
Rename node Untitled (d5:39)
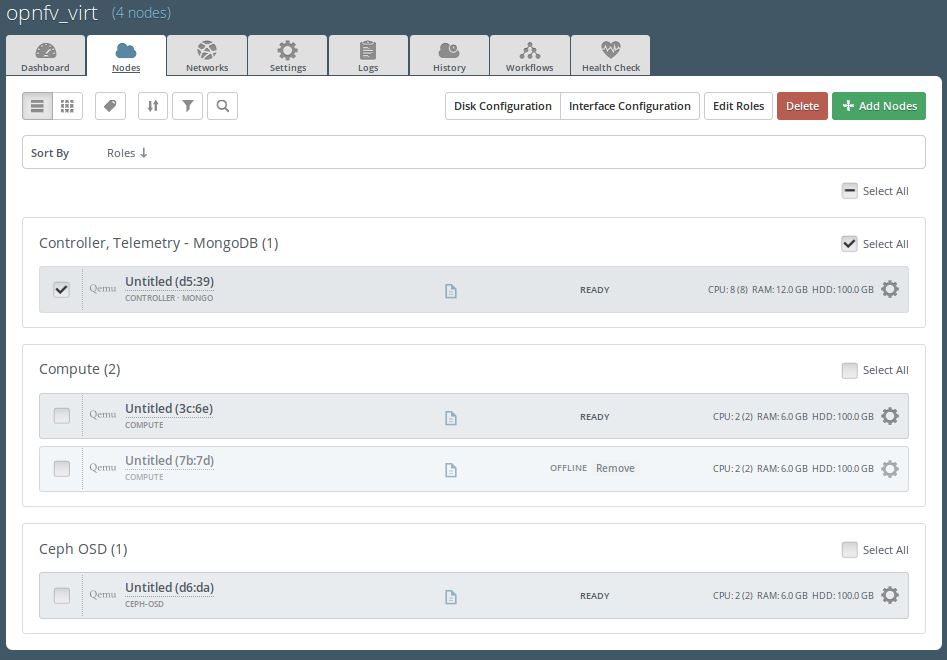click(169, 282)
